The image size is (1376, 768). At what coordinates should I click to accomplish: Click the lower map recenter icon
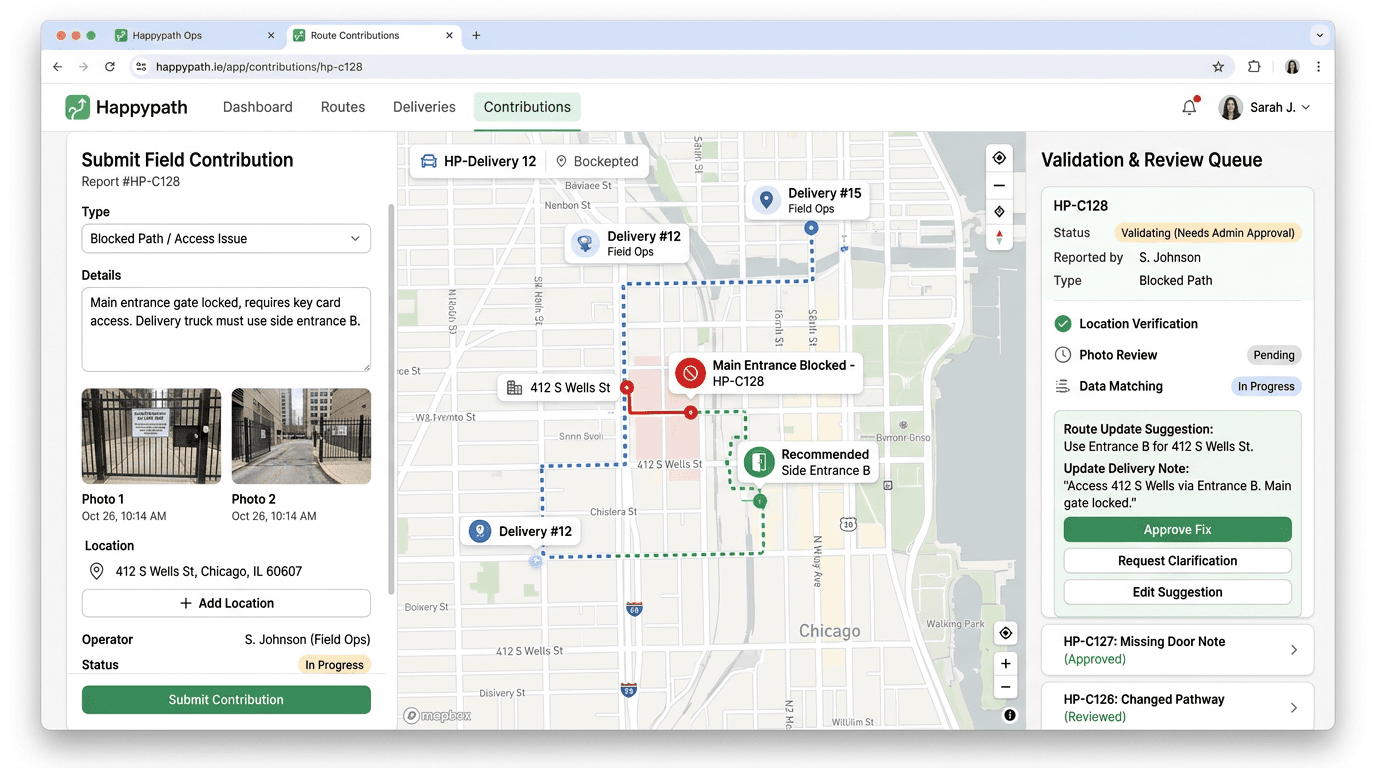1006,633
